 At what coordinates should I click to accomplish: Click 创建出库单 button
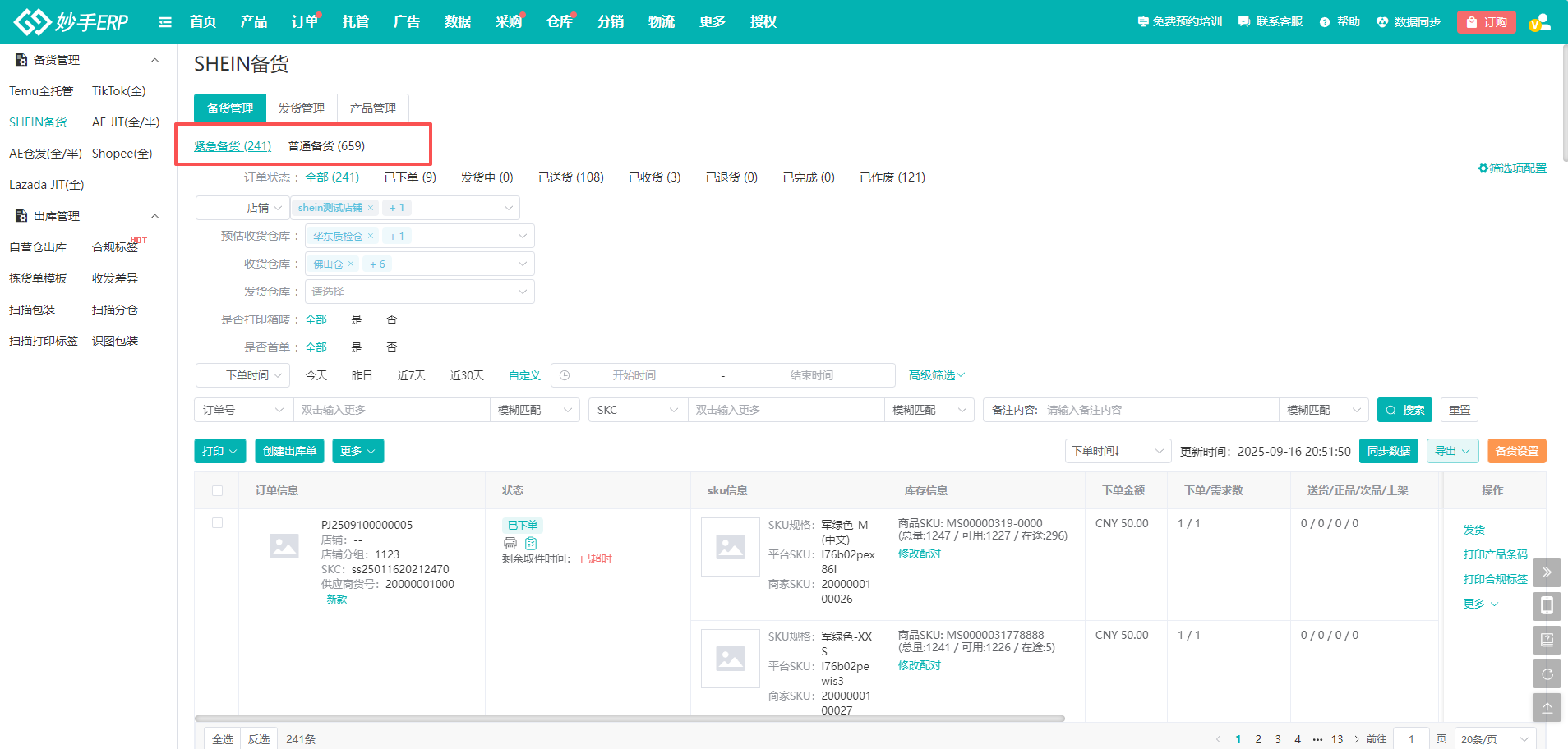coord(289,451)
